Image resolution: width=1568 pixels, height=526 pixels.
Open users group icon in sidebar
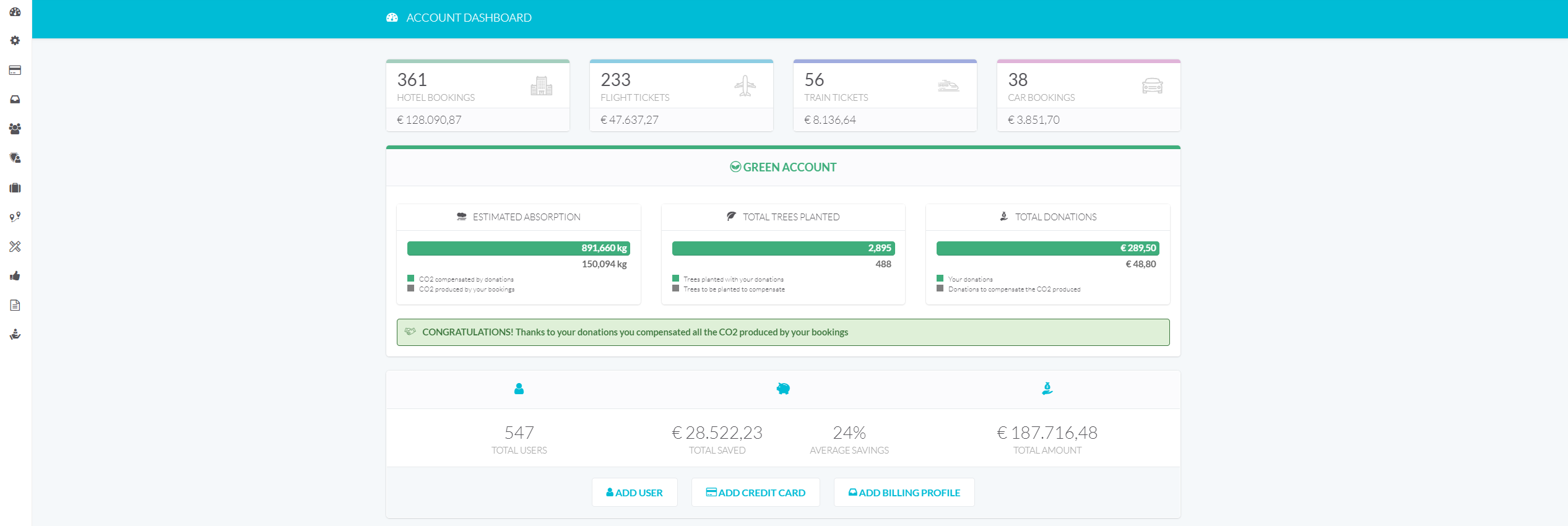[x=15, y=129]
